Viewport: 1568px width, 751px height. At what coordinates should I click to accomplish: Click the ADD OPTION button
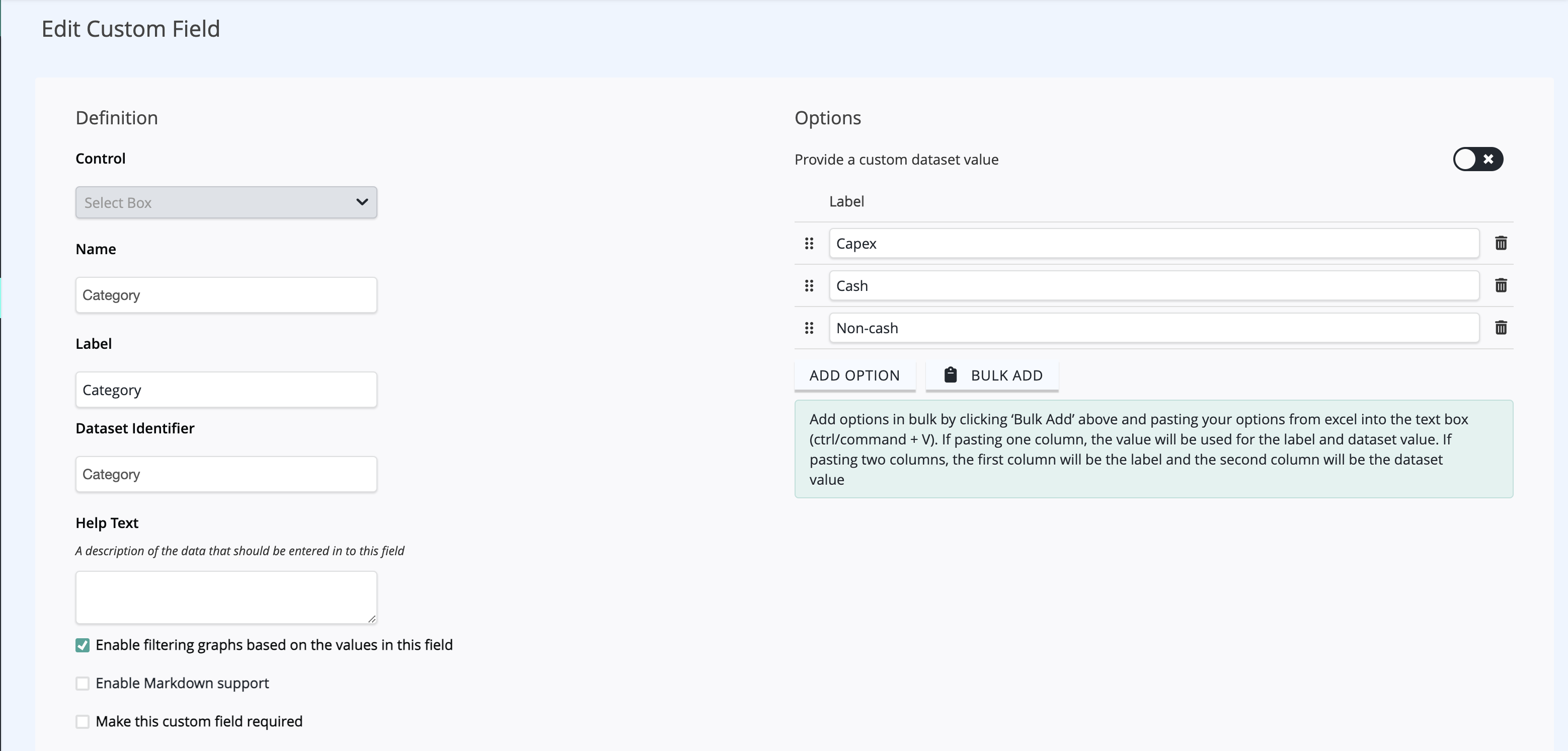point(854,376)
